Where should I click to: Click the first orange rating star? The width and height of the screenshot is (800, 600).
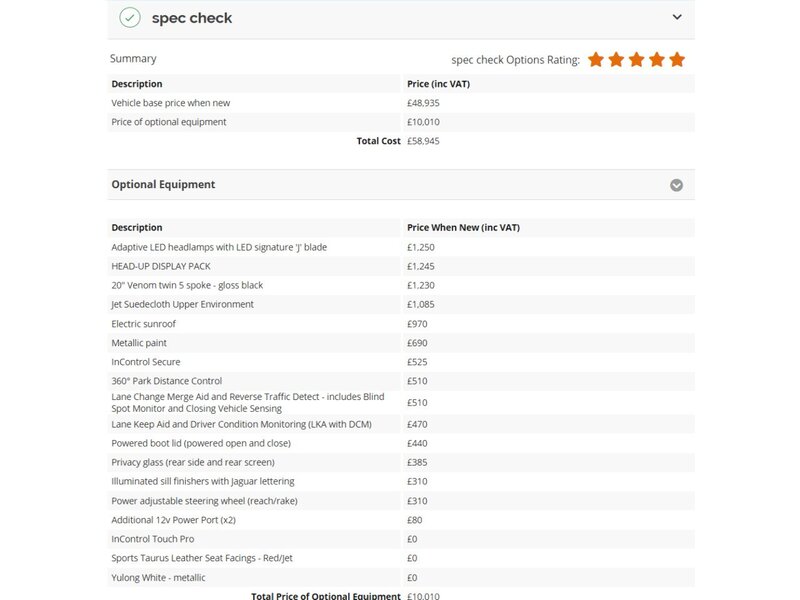(x=595, y=59)
